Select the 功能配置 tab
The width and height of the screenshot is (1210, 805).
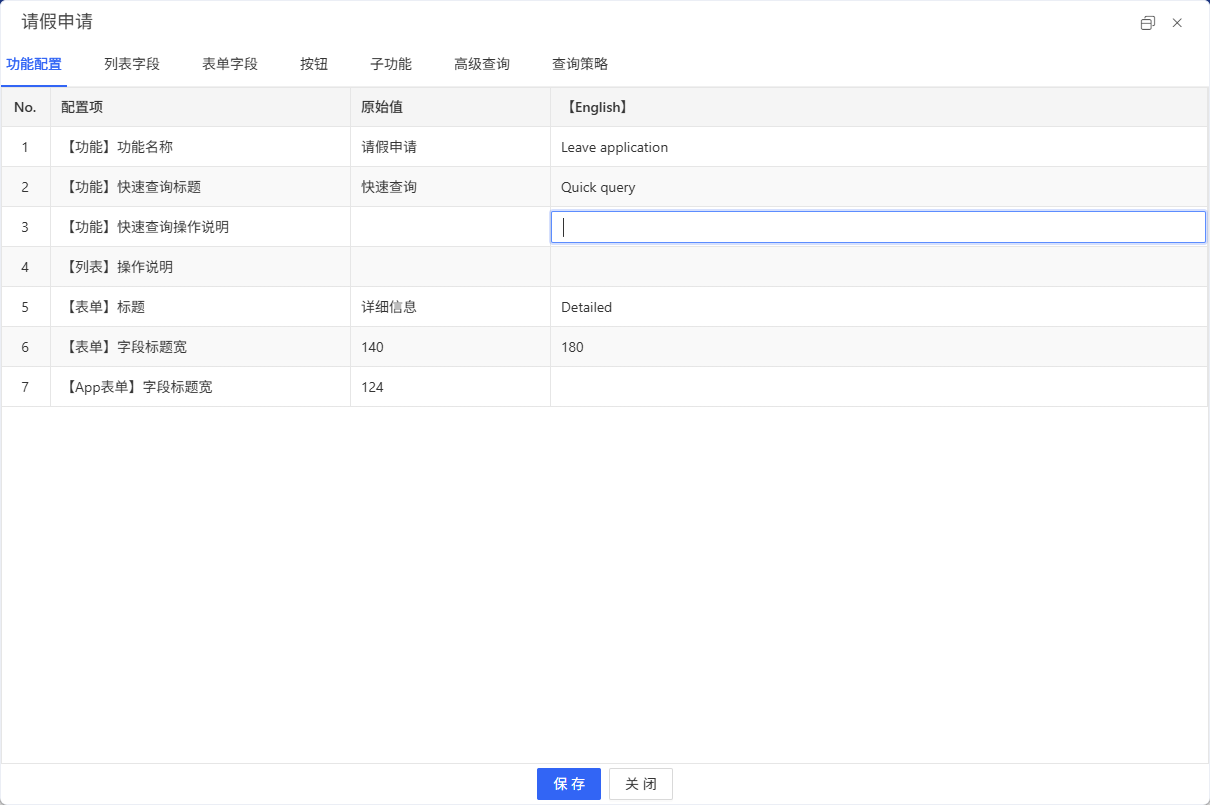tap(34, 64)
